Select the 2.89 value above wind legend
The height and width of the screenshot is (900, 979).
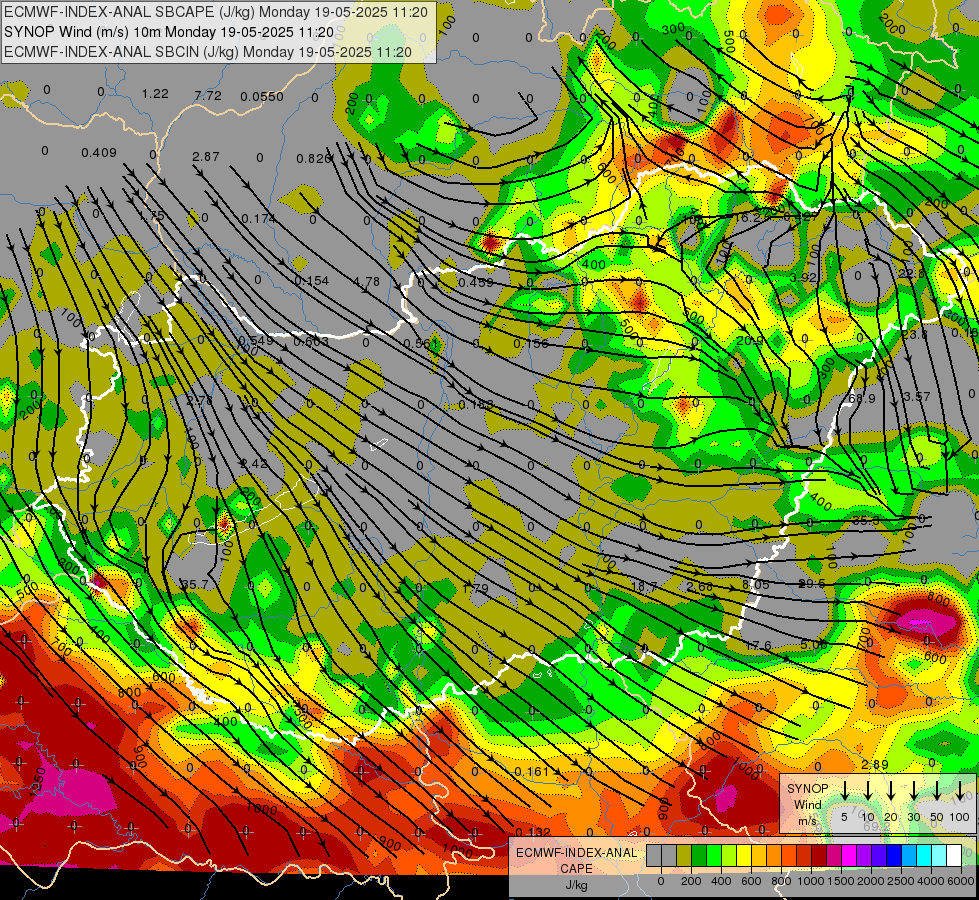875,765
